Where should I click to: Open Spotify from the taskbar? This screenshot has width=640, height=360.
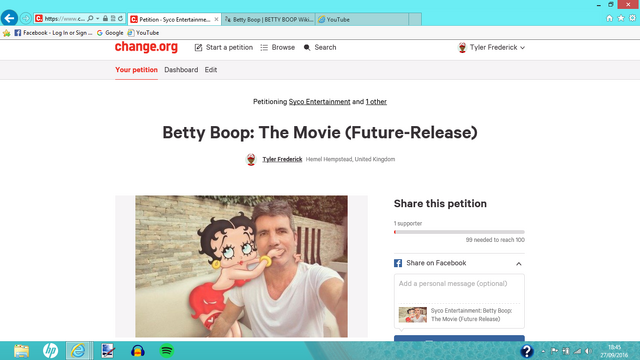(167, 351)
